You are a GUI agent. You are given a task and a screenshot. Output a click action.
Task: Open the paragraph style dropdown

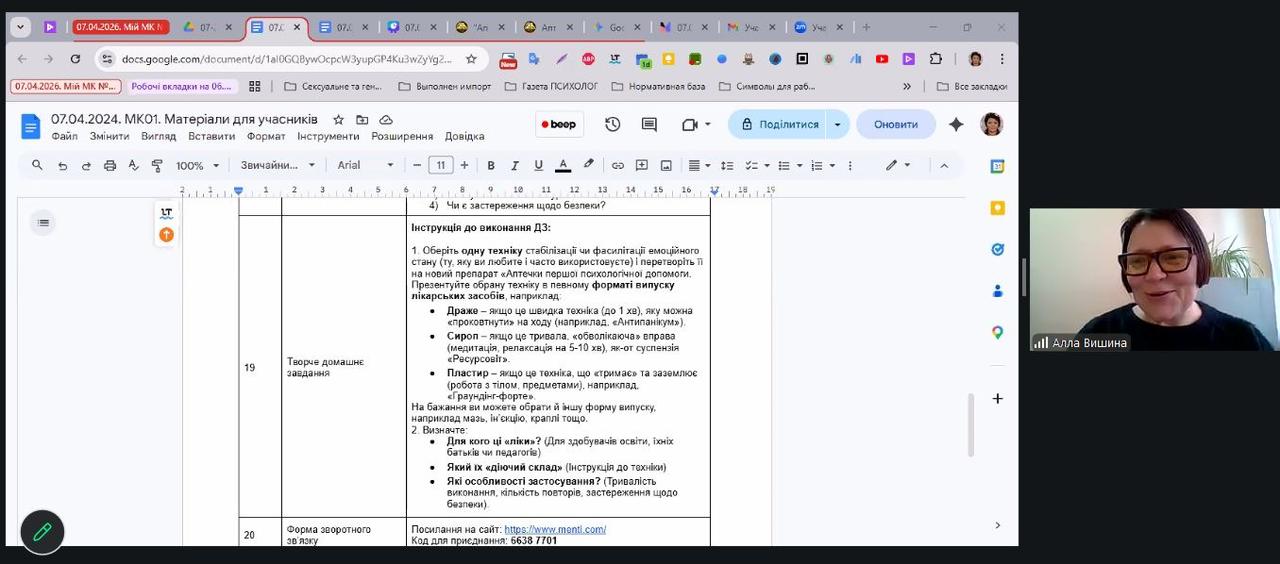pos(277,166)
